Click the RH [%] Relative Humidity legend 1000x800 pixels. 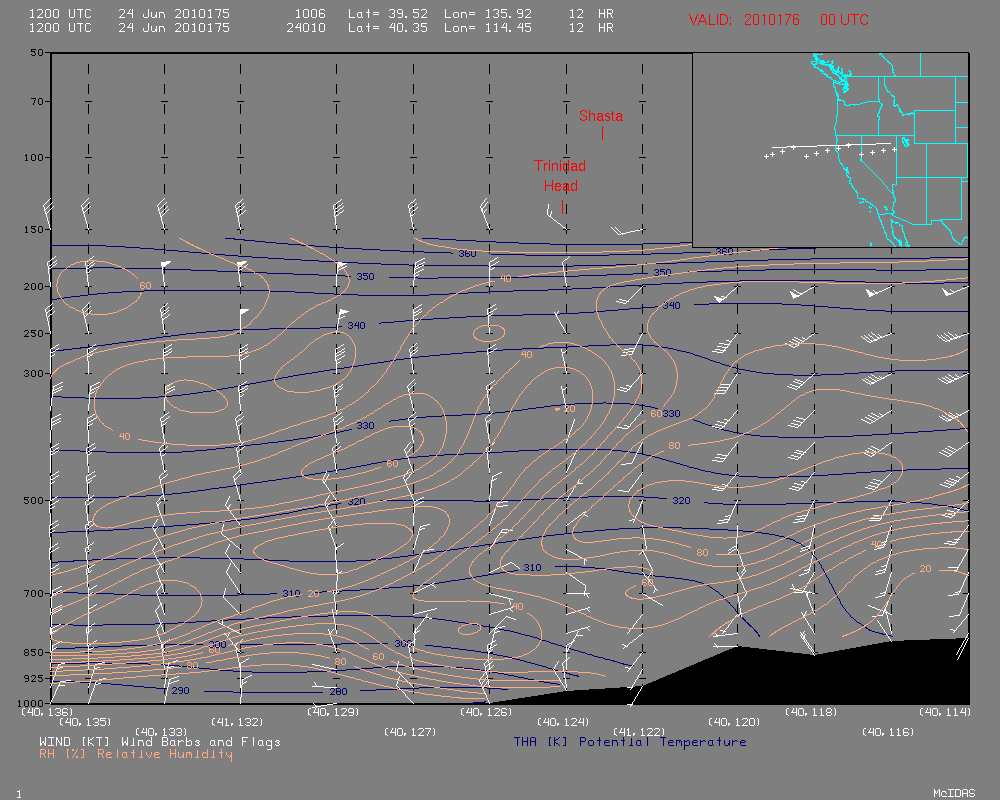pyautogui.click(x=136, y=754)
